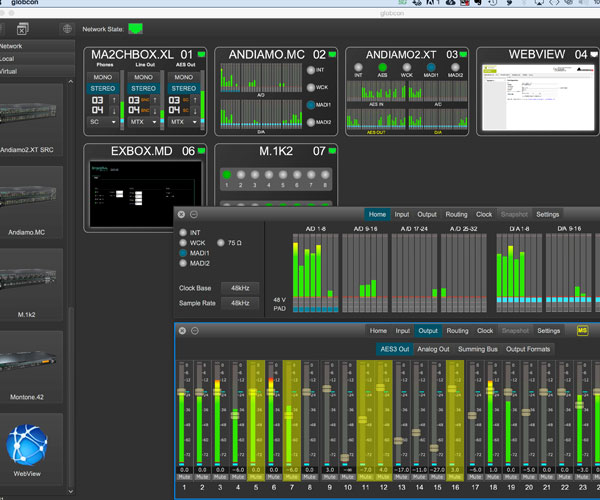Click Line Out channel down arrow in MA2CHBOX.XL
This screenshot has width=600, height=500.
click(x=155, y=111)
